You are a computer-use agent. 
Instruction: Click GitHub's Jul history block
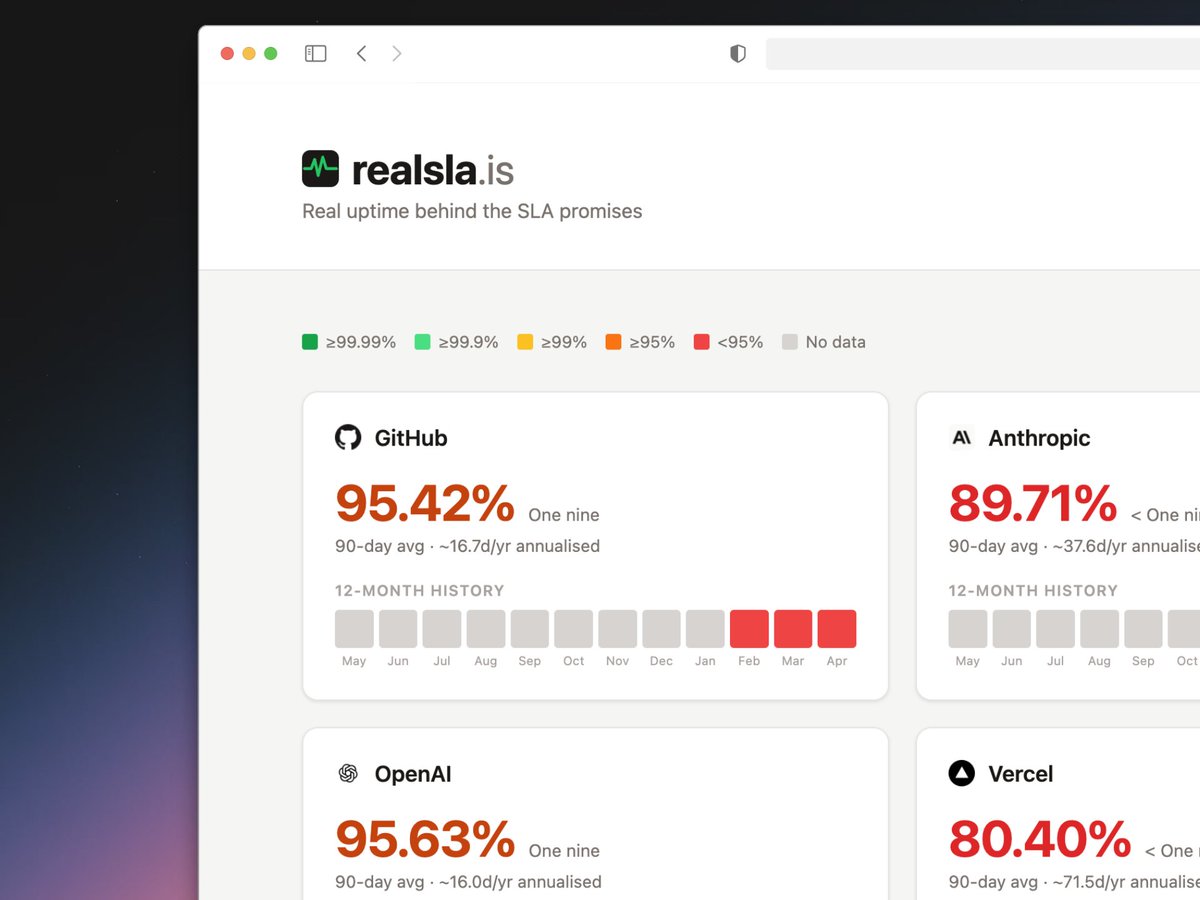click(x=442, y=629)
